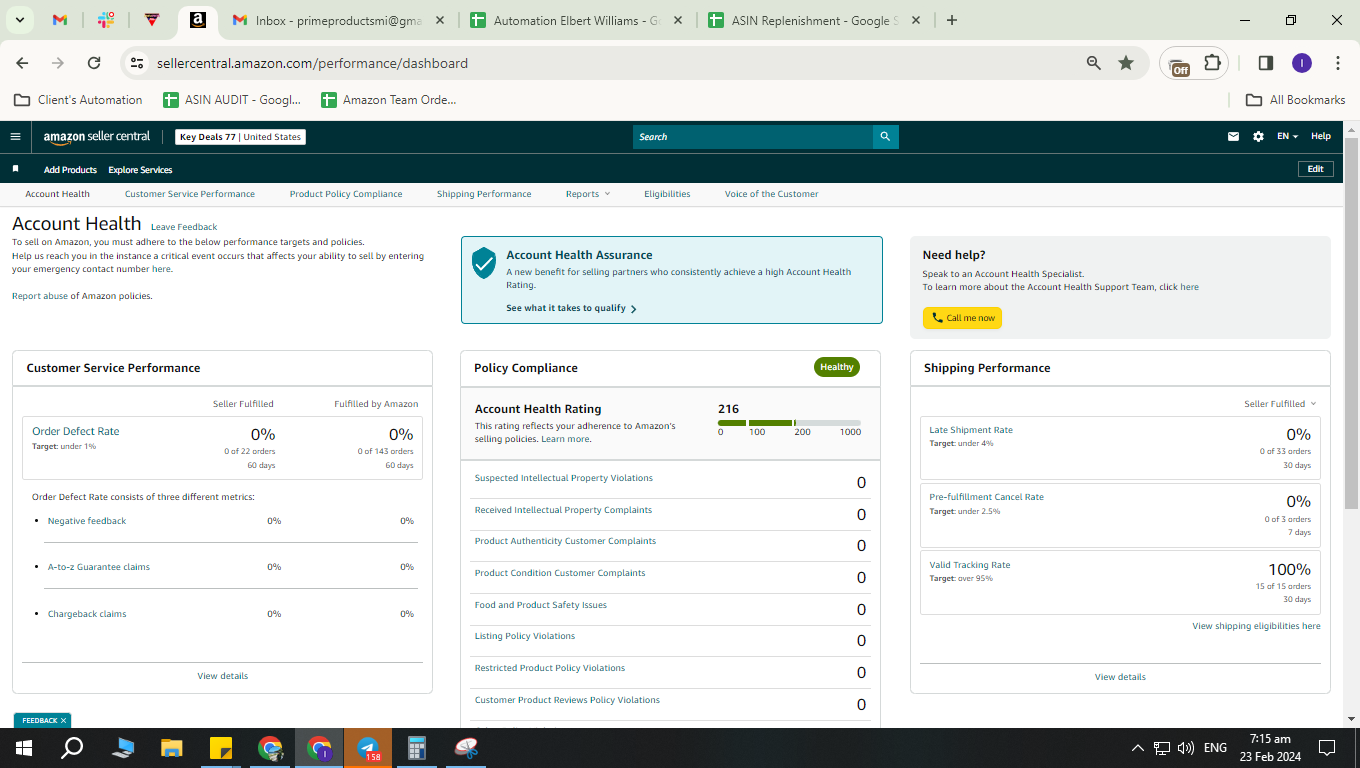1360x768 pixels.
Task: Close the FEEDBACK widget
Action: (63, 720)
